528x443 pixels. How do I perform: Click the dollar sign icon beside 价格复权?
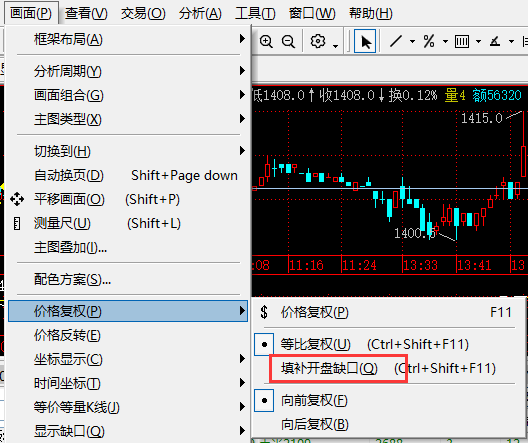pyautogui.click(x=264, y=312)
